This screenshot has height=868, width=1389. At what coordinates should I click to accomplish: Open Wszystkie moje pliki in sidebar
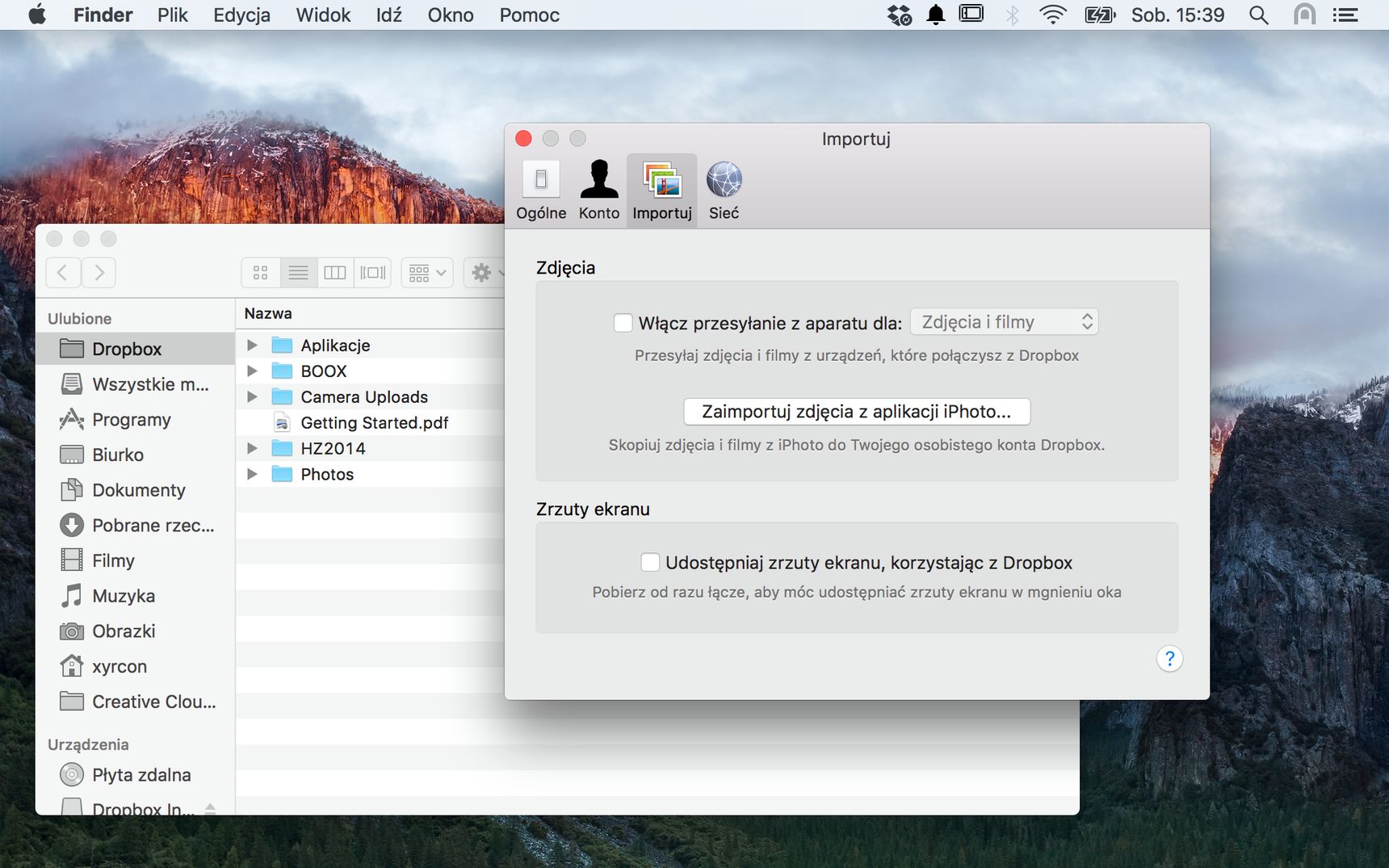coord(135,384)
